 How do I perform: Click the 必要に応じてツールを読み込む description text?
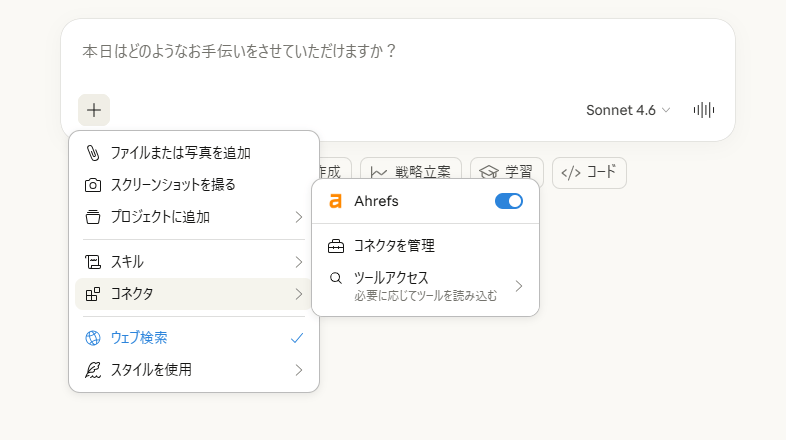pyautogui.click(x=426, y=296)
